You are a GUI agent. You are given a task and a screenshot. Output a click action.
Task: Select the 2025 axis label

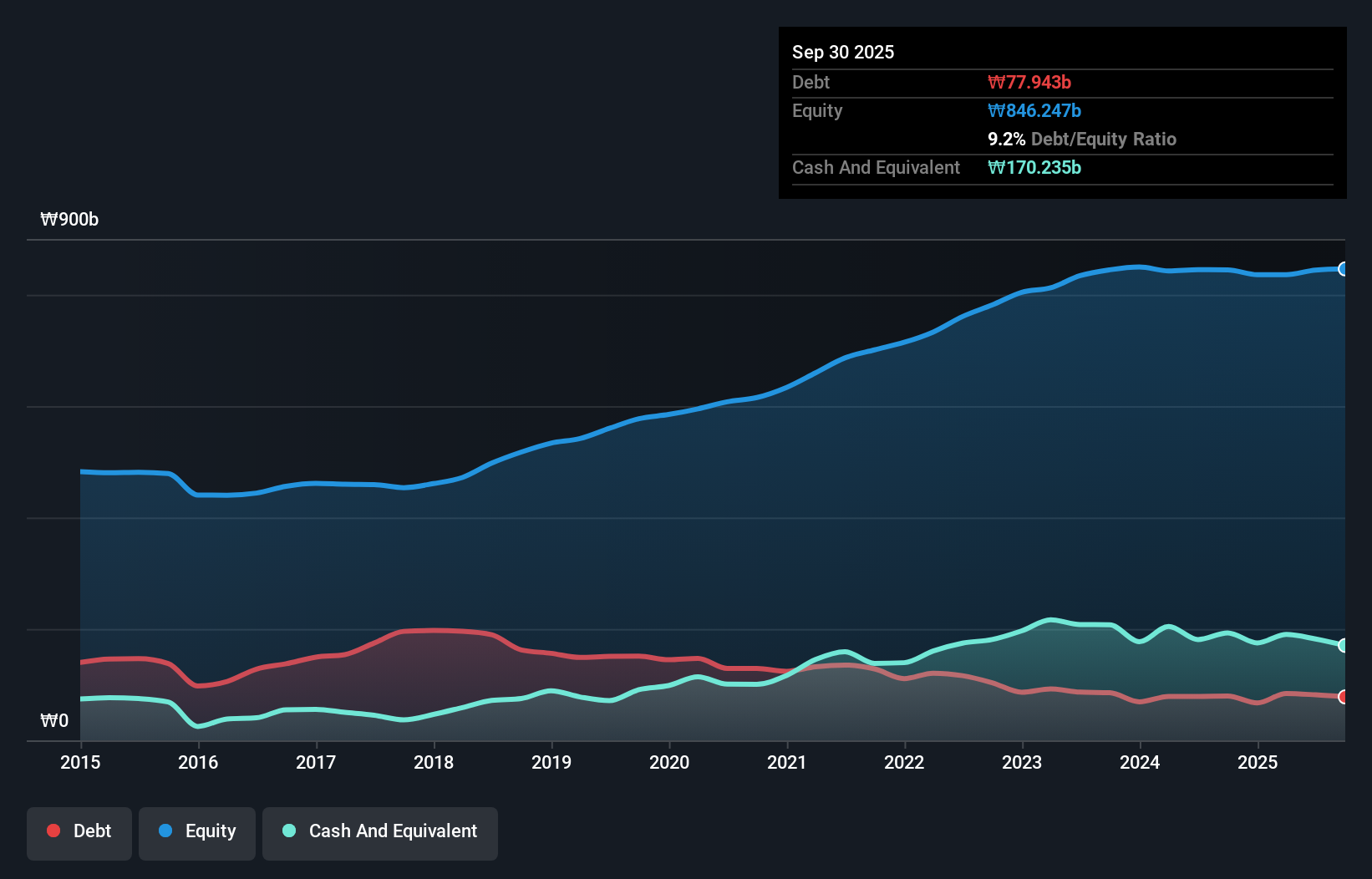click(1258, 762)
